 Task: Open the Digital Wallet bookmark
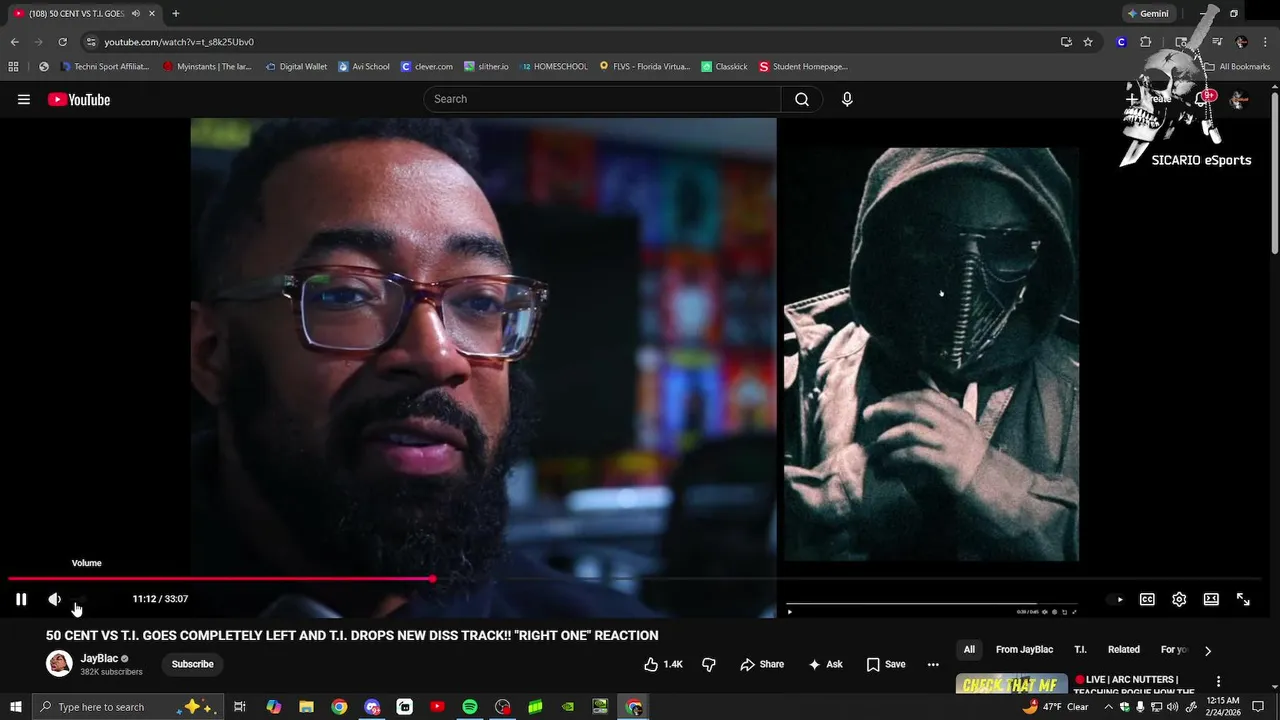(x=296, y=67)
